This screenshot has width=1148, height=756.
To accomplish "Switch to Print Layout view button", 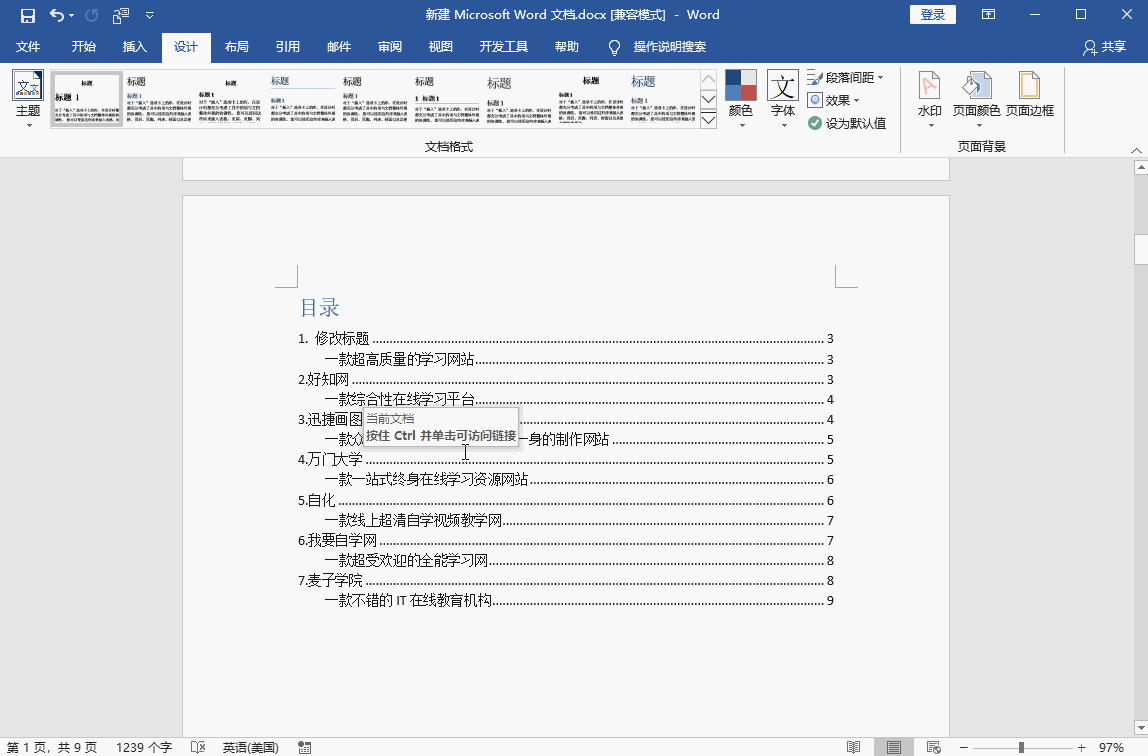I will 893,747.
